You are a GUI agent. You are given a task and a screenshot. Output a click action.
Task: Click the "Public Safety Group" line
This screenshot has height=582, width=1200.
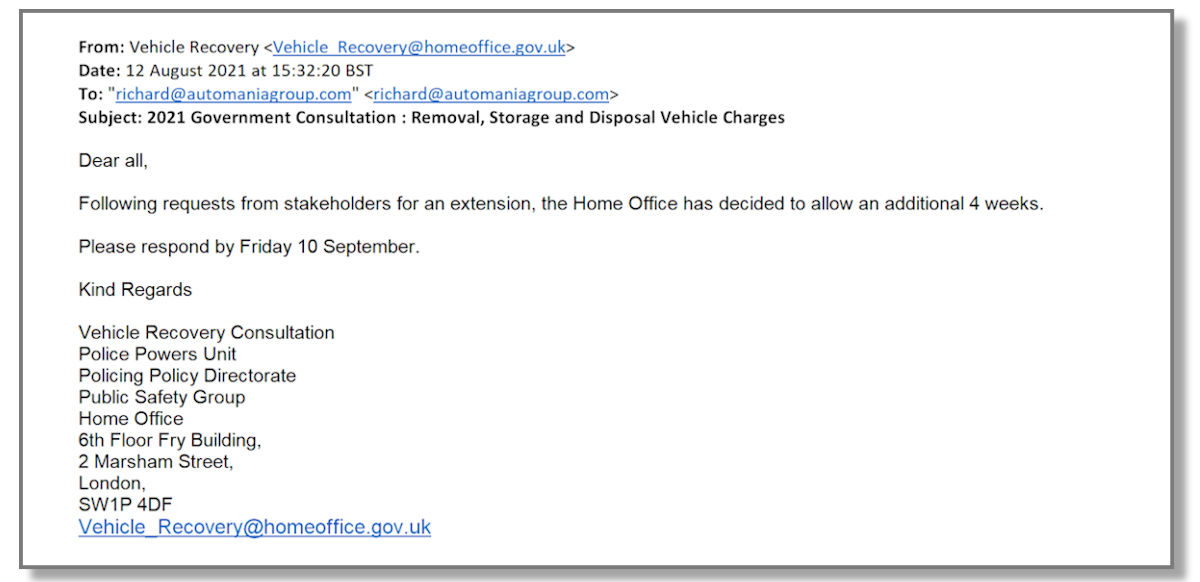(162, 397)
